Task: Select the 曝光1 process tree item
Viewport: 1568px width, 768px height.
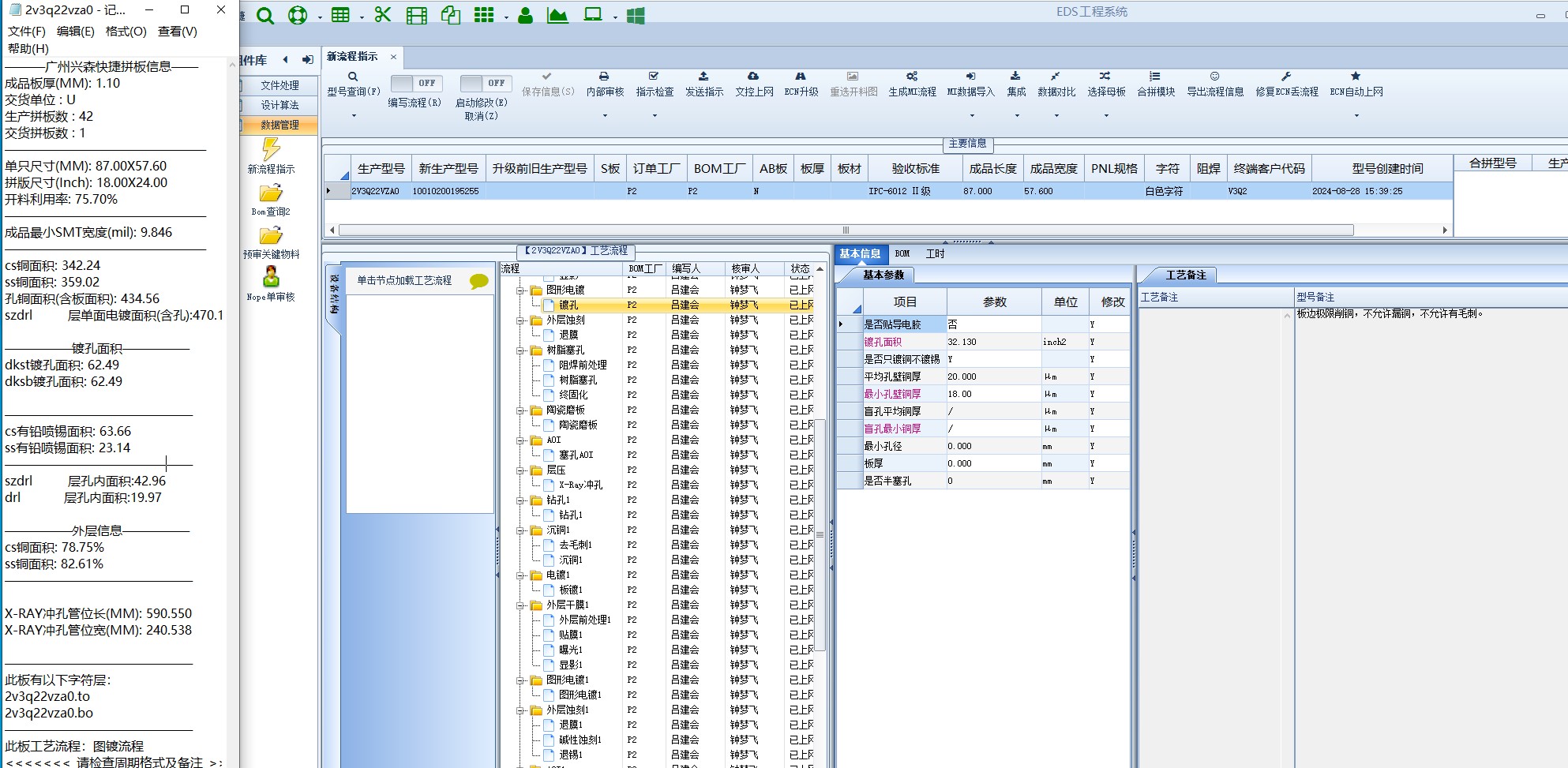Action: pos(570,650)
